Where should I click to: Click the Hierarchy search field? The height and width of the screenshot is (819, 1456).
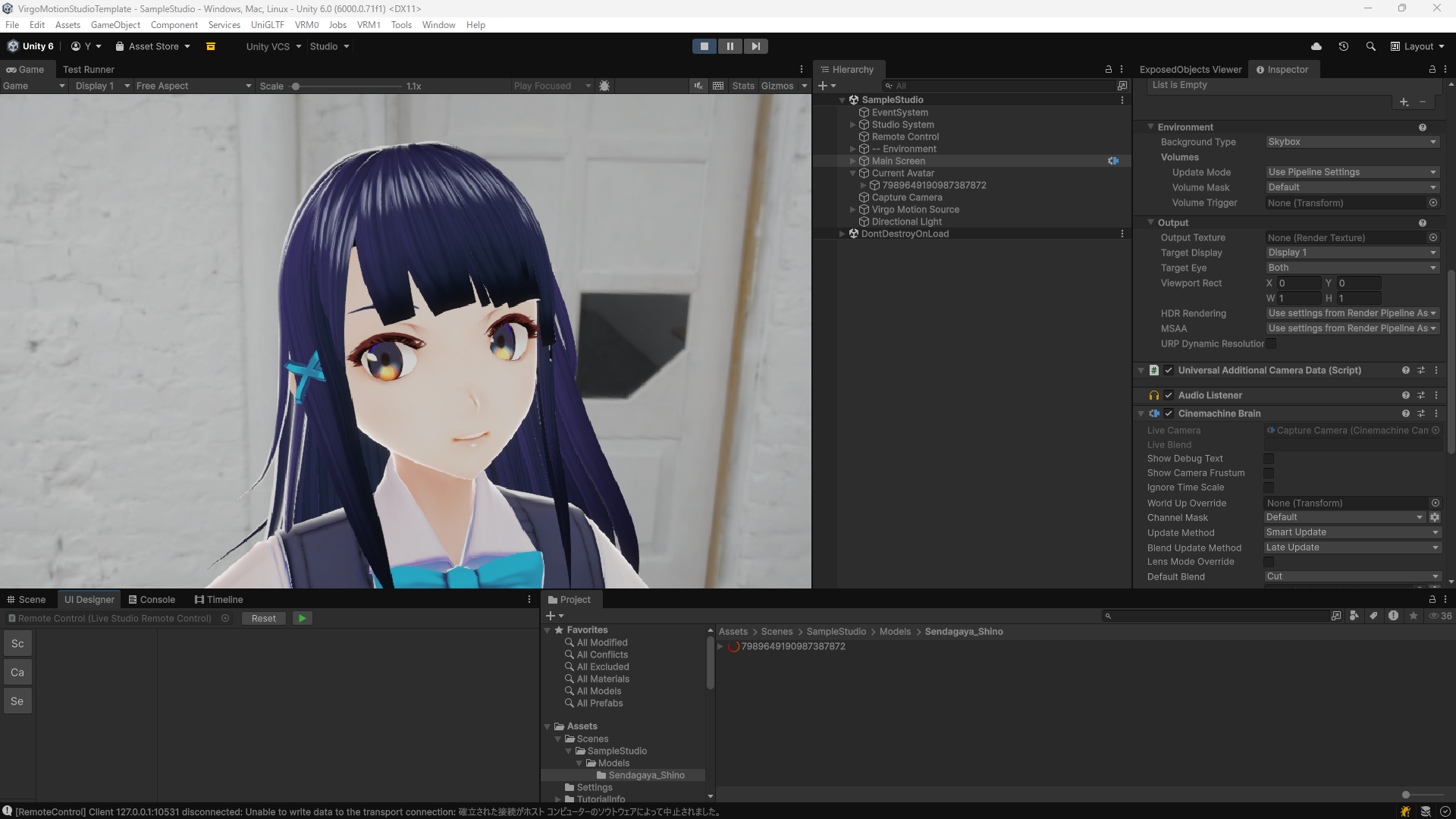tap(999, 86)
